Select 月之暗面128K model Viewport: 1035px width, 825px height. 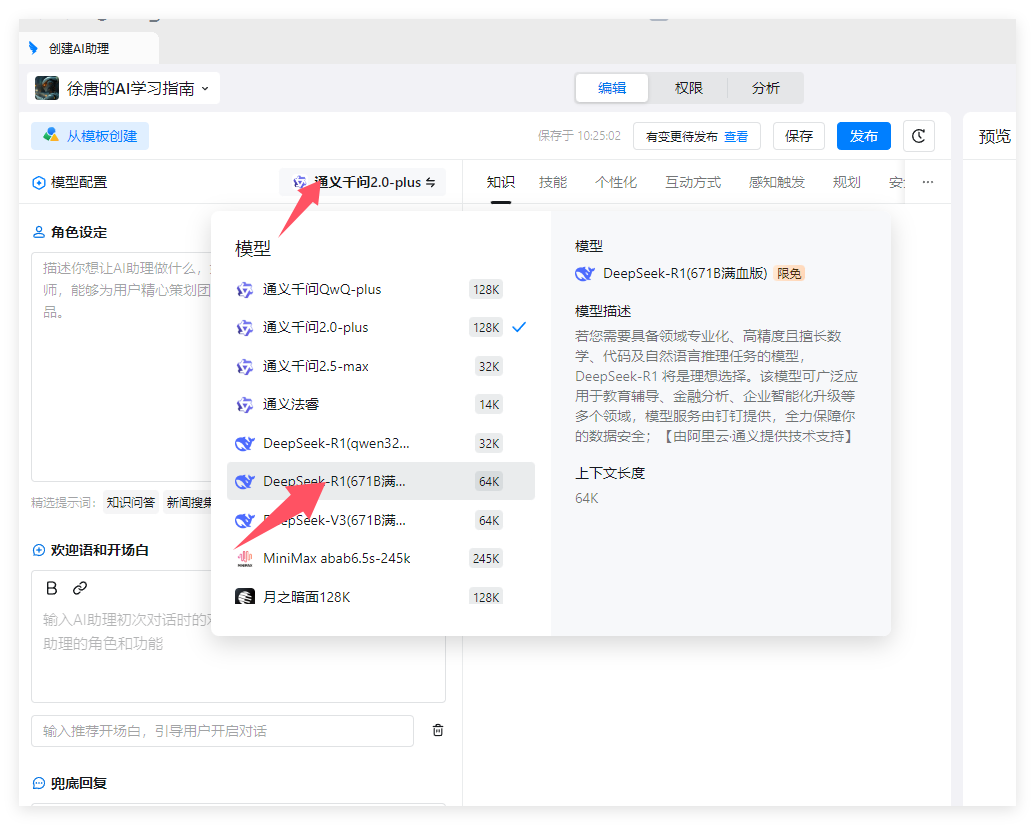tap(381, 597)
